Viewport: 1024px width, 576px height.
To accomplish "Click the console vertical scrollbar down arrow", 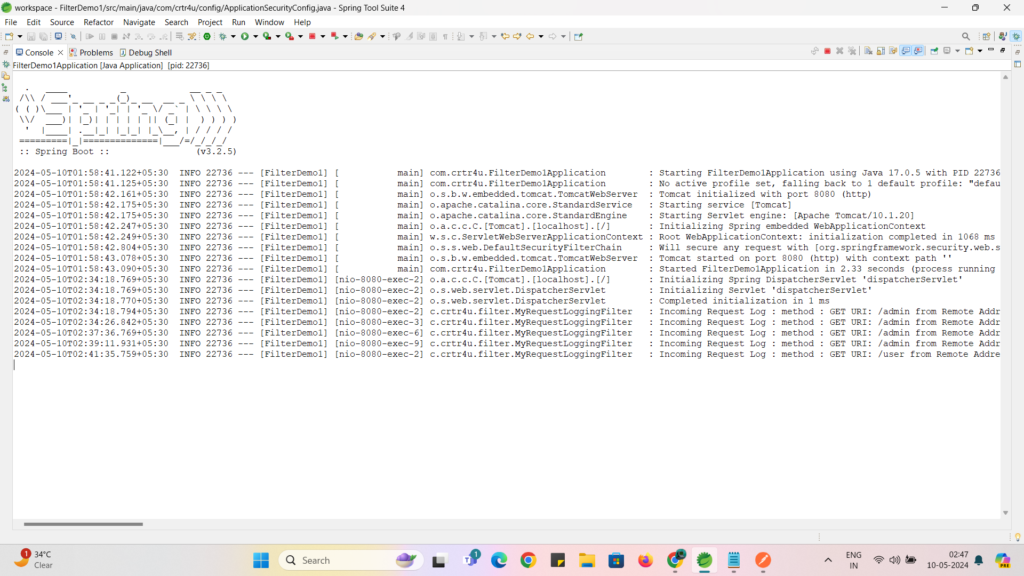I will 1006,513.
